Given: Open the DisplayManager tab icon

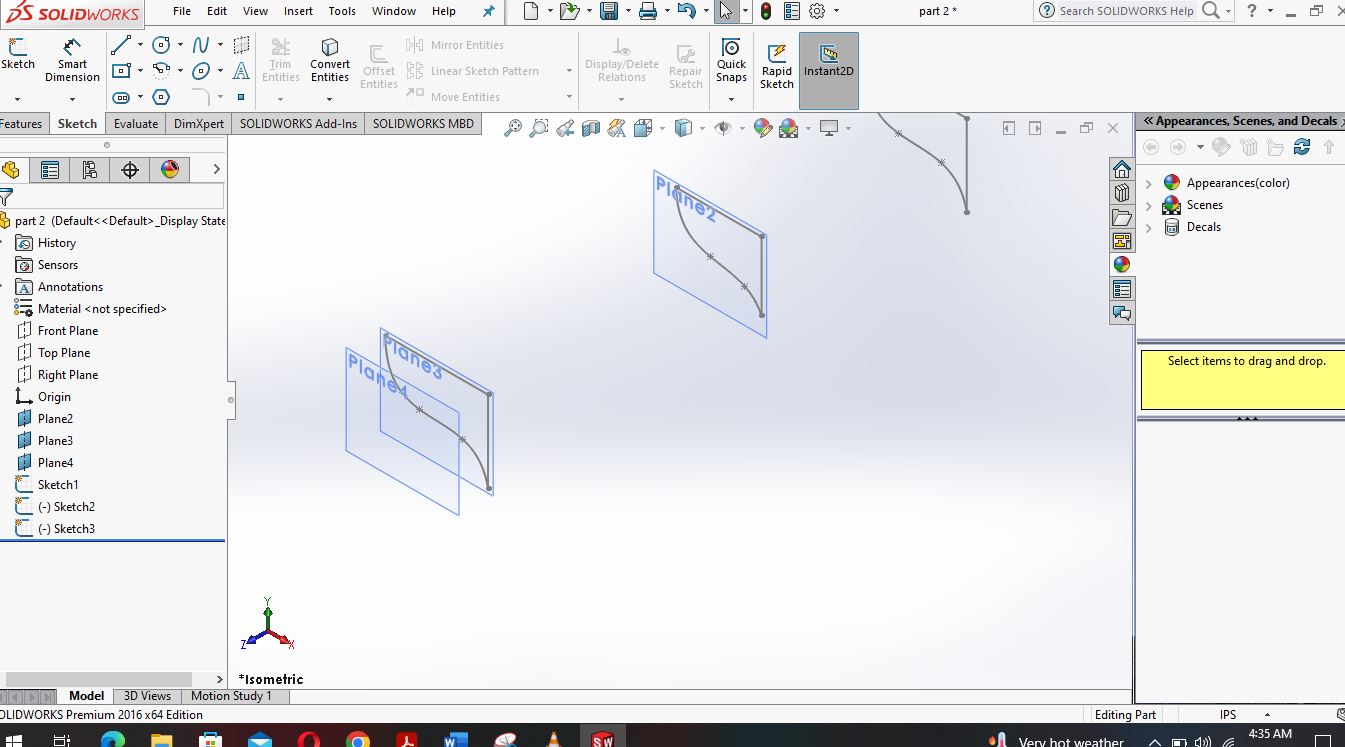Looking at the screenshot, I should 169,170.
